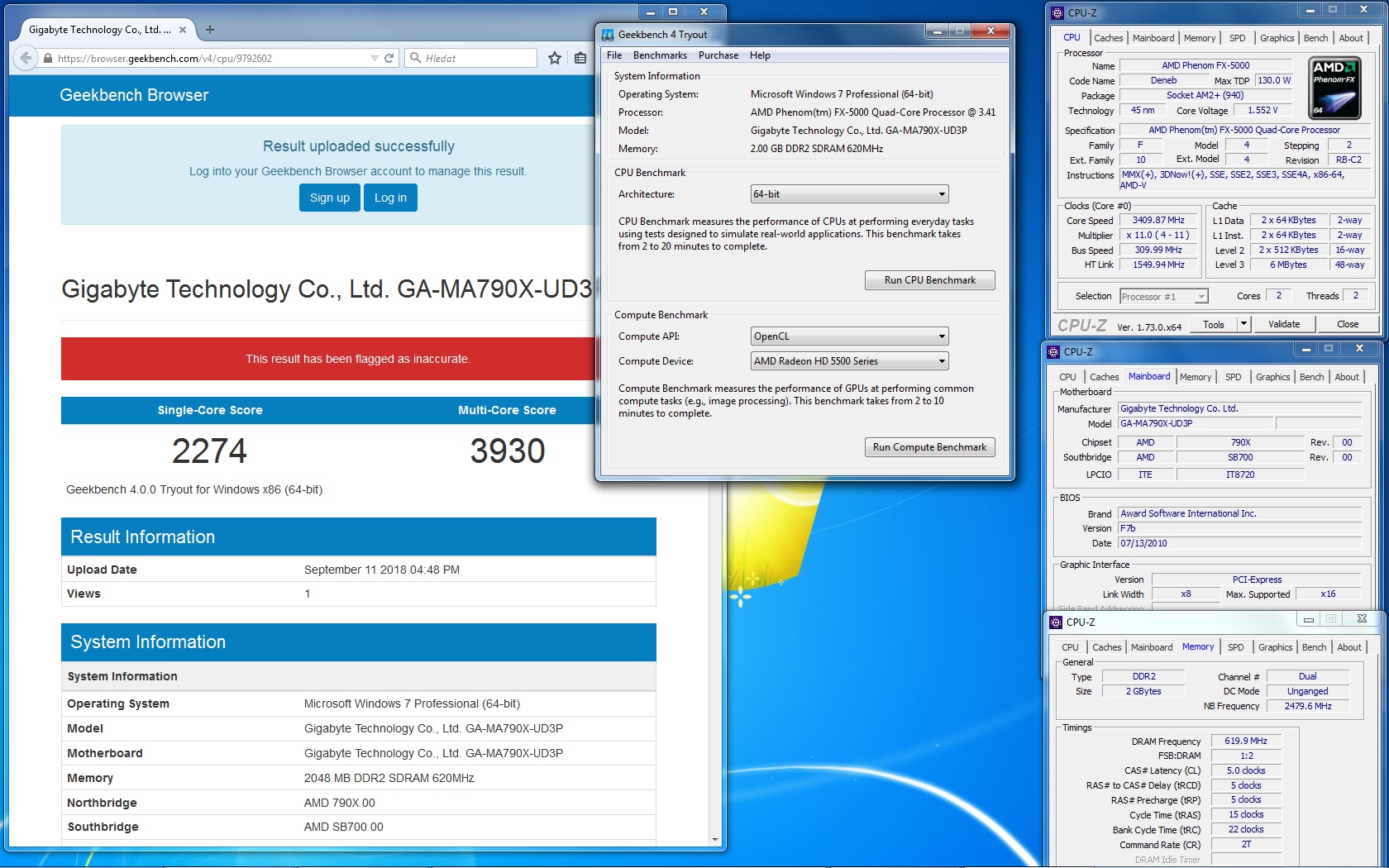Click the Run Compute Benchmark button
This screenshot has width=1389, height=868.
tap(930, 447)
